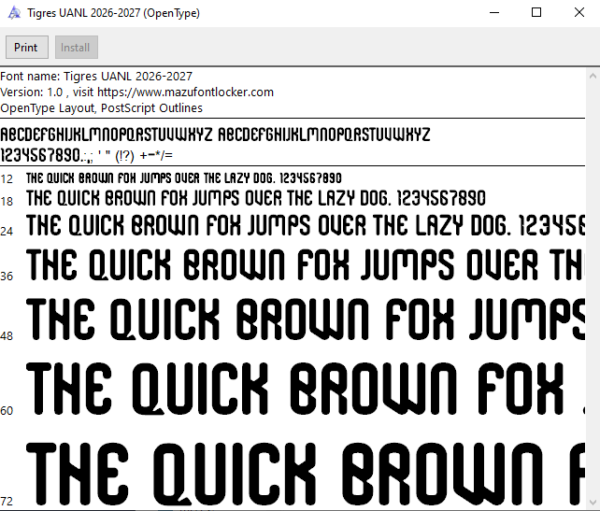The image size is (600, 511).
Task: Click the size 18 sample sentence
Action: 256,198
